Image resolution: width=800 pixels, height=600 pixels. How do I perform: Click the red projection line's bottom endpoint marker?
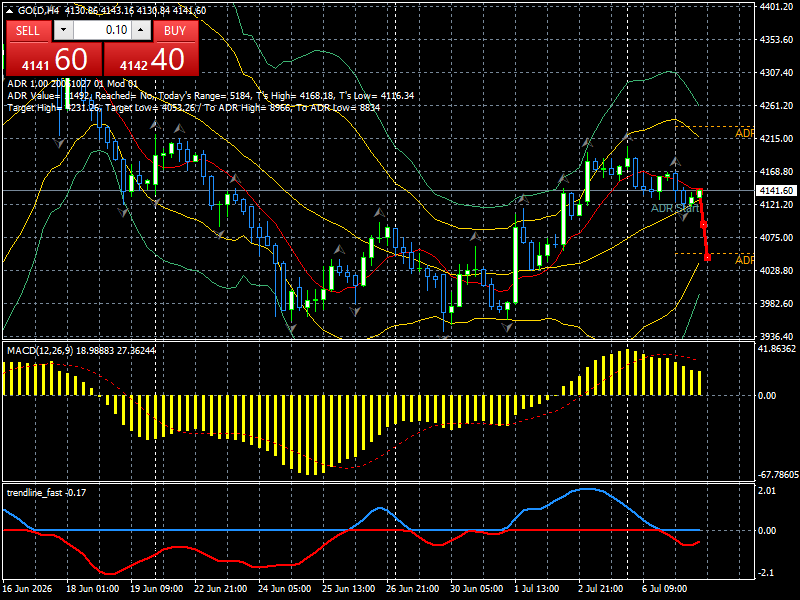pos(708,258)
